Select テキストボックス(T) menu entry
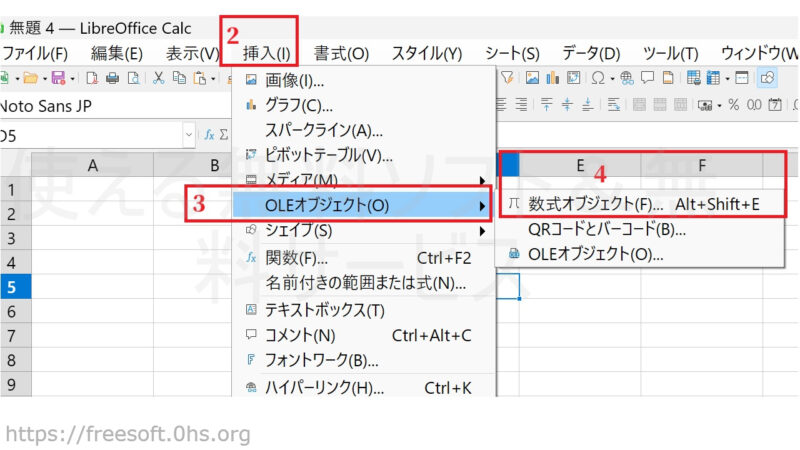 click(364, 310)
